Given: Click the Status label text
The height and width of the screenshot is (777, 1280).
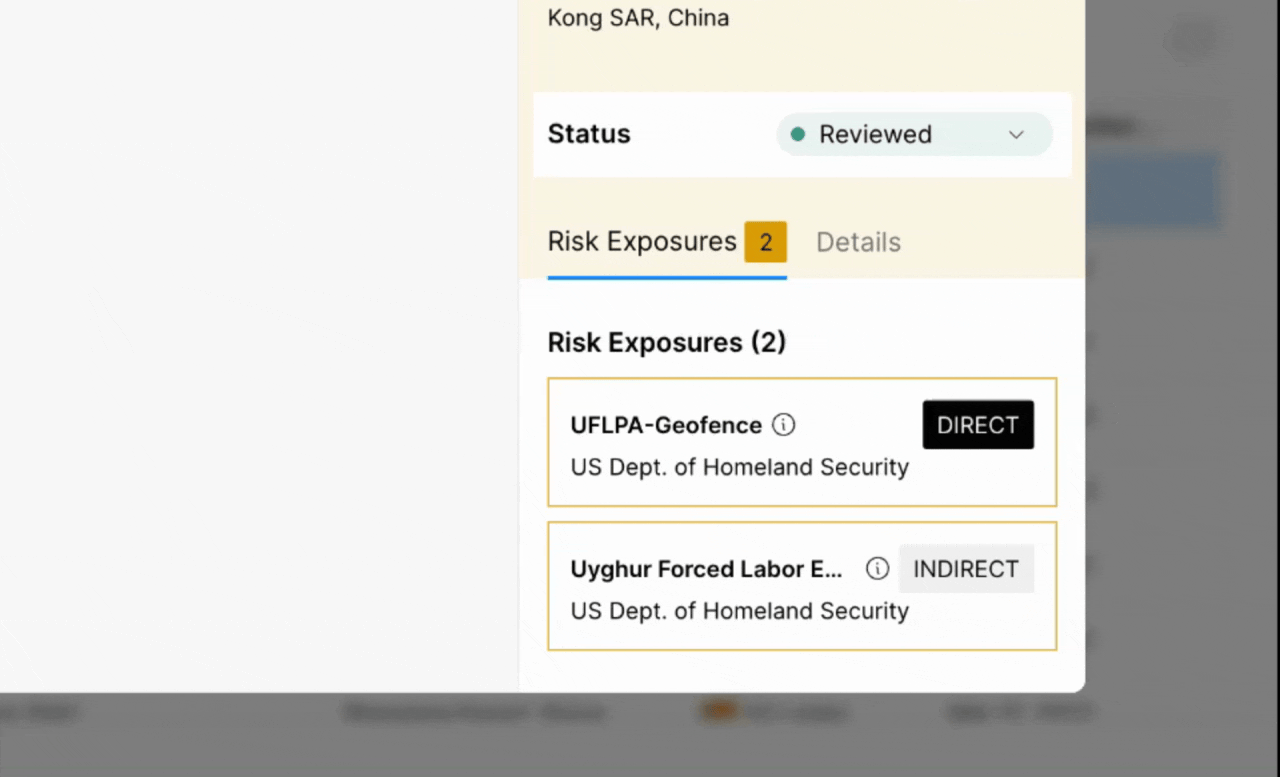Looking at the screenshot, I should coord(589,134).
